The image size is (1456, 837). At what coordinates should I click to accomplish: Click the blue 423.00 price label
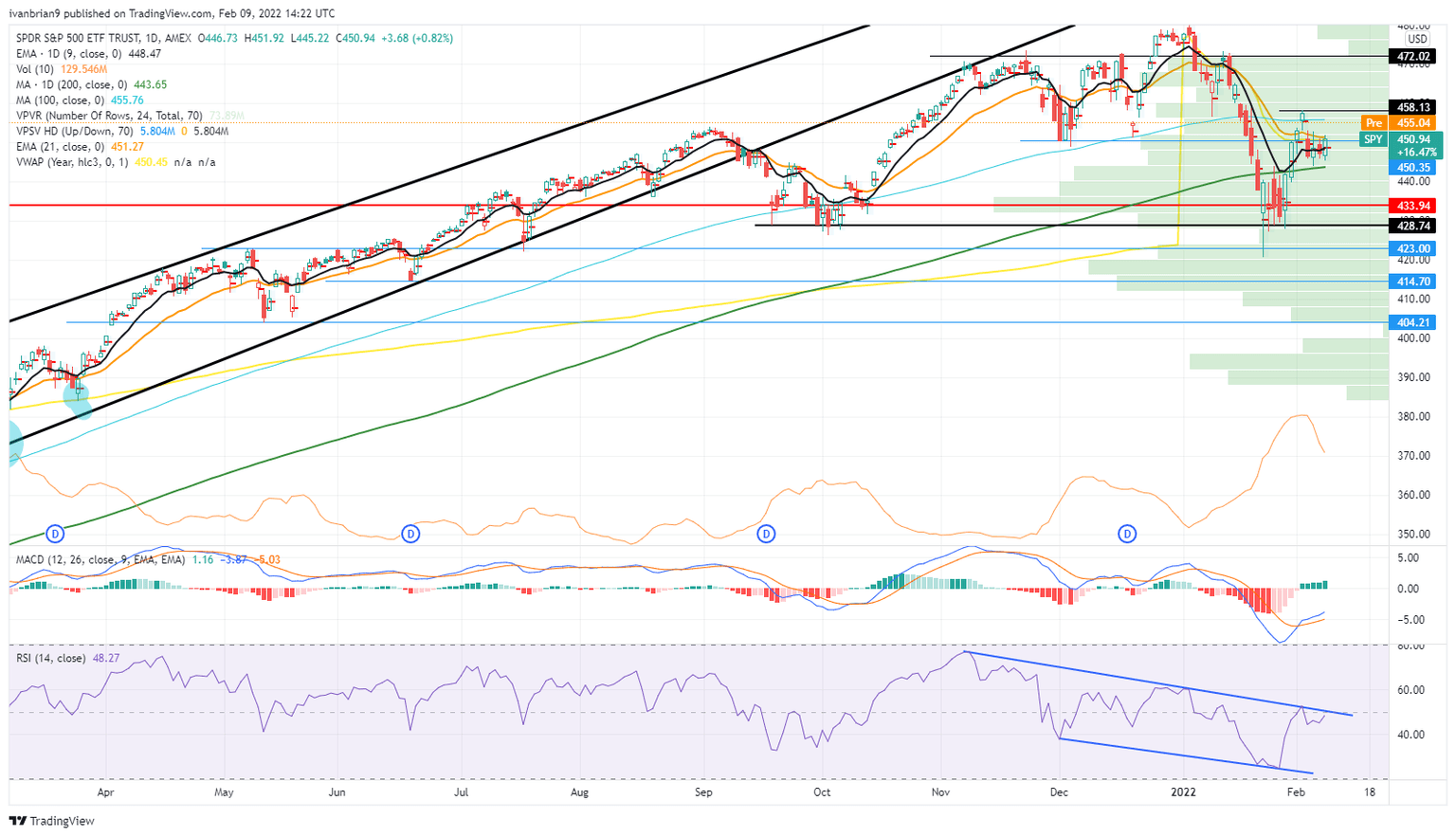(1413, 248)
